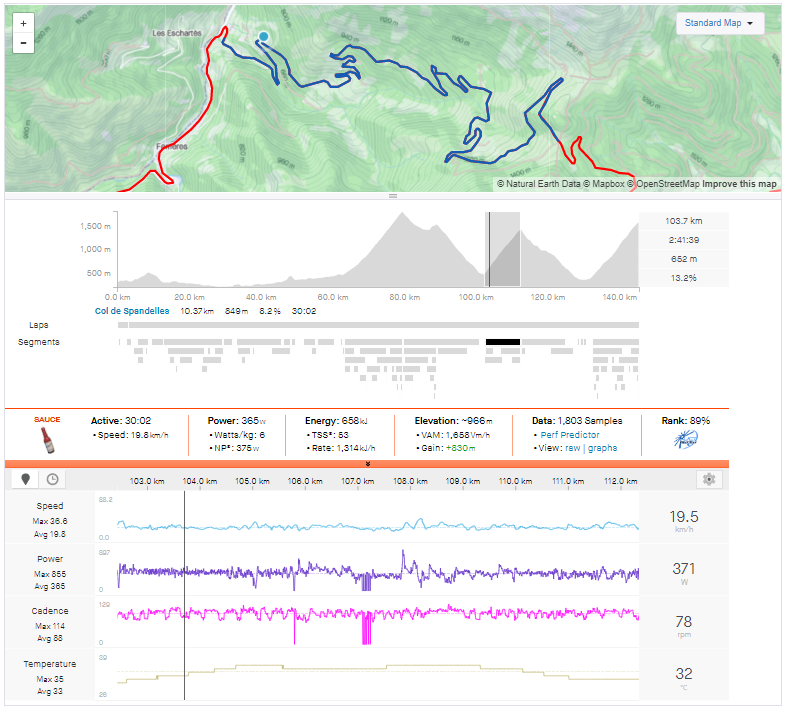Click the Sauce bottle logo
The width and height of the screenshot is (789, 712).
tap(47, 440)
